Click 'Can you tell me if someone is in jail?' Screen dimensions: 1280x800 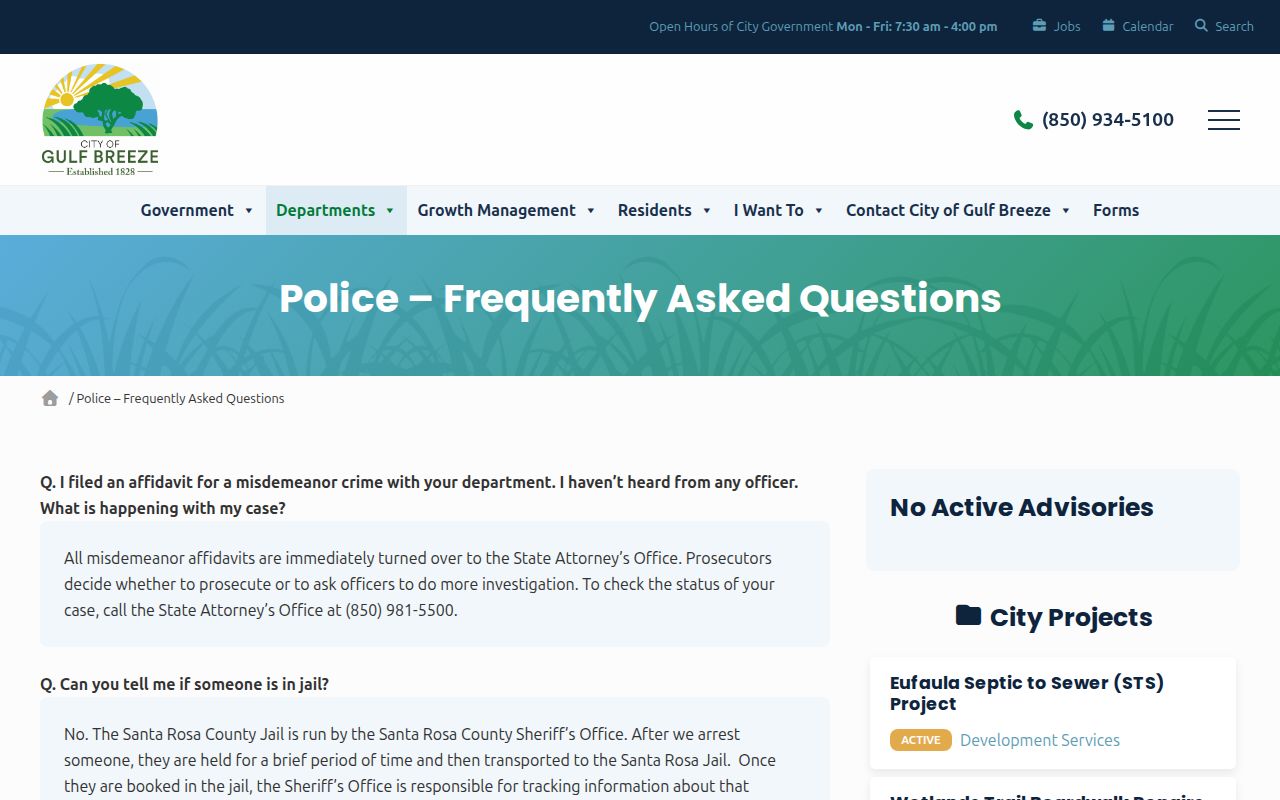(x=184, y=684)
